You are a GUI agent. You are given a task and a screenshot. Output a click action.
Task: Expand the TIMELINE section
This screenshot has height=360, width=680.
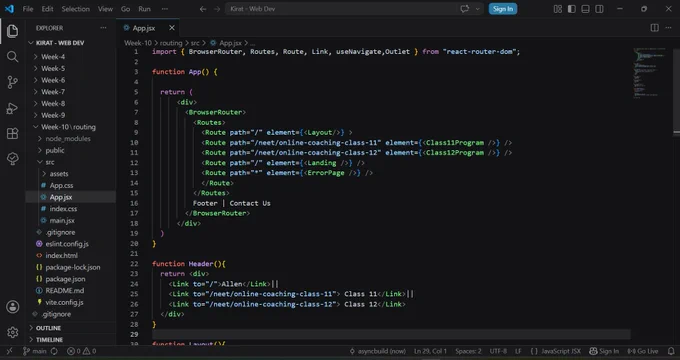coord(49,340)
